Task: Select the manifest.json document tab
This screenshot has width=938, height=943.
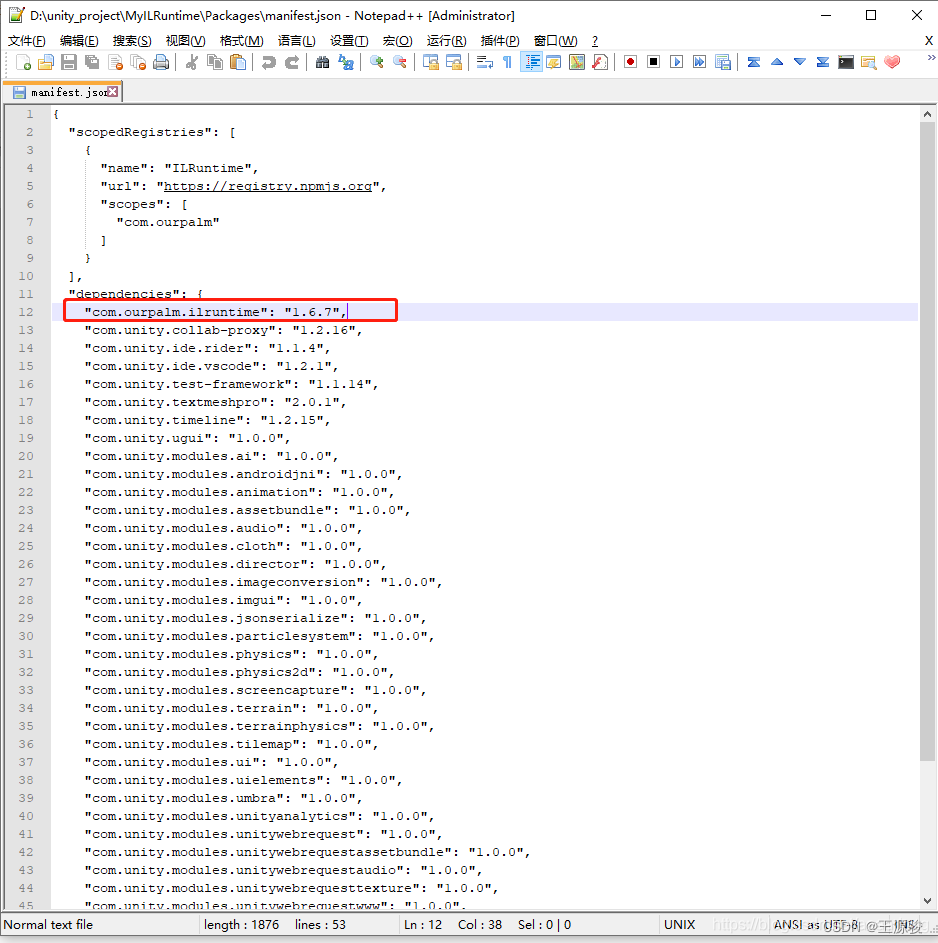Action: [60, 90]
